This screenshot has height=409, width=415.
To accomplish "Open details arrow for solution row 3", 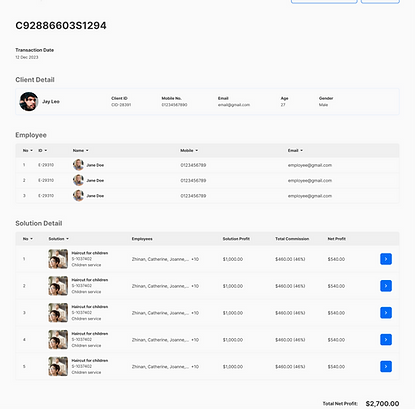I will (386, 313).
